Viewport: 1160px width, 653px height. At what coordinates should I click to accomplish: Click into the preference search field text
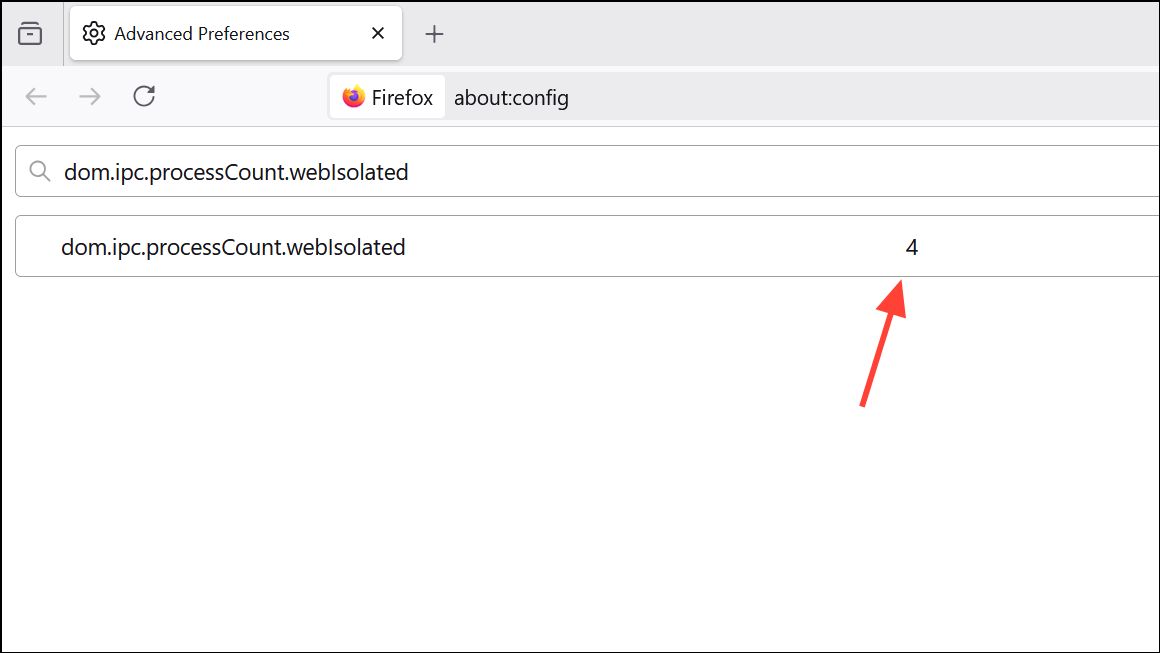tap(236, 172)
